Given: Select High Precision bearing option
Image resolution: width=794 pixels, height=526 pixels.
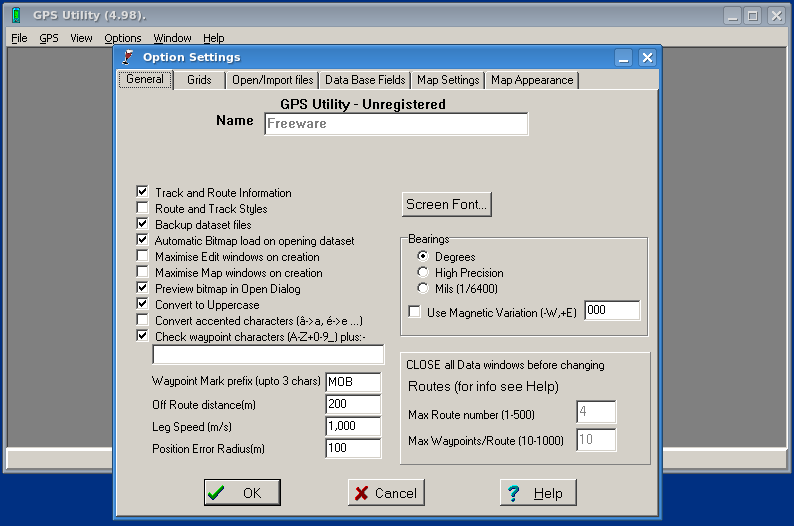Looking at the screenshot, I should click(x=423, y=272).
